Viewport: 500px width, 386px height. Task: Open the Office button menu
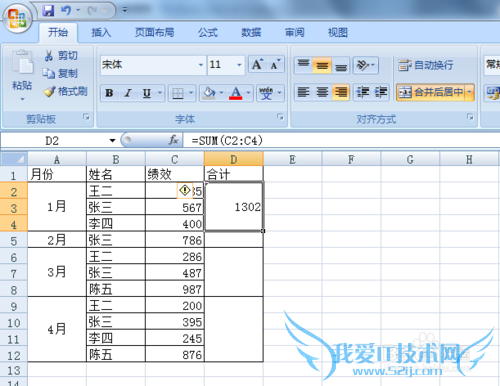point(17,18)
